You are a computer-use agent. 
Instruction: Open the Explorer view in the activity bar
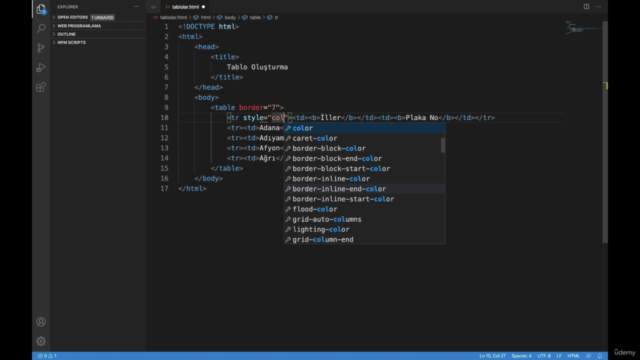pos(41,9)
